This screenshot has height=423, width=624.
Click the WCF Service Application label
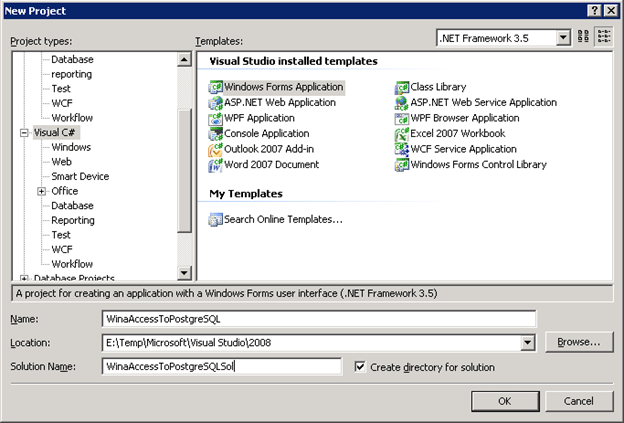tap(463, 149)
